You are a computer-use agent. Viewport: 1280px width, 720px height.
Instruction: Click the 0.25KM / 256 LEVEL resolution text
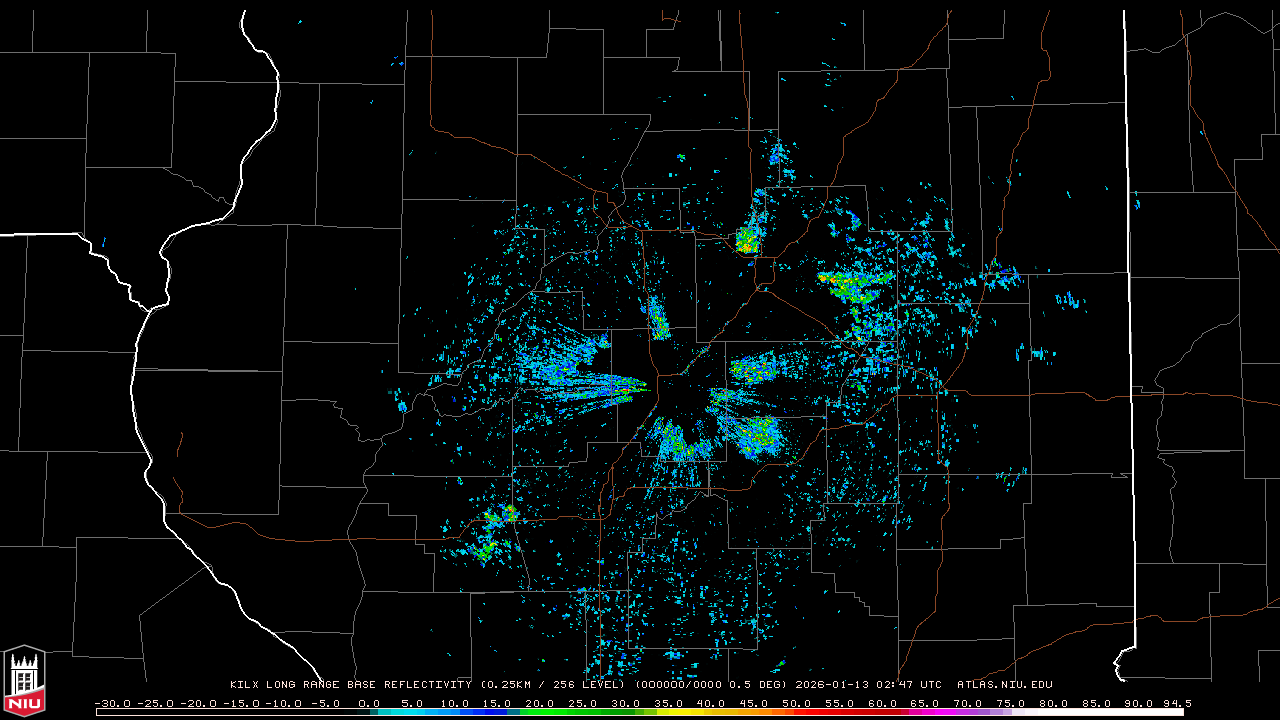click(x=555, y=685)
